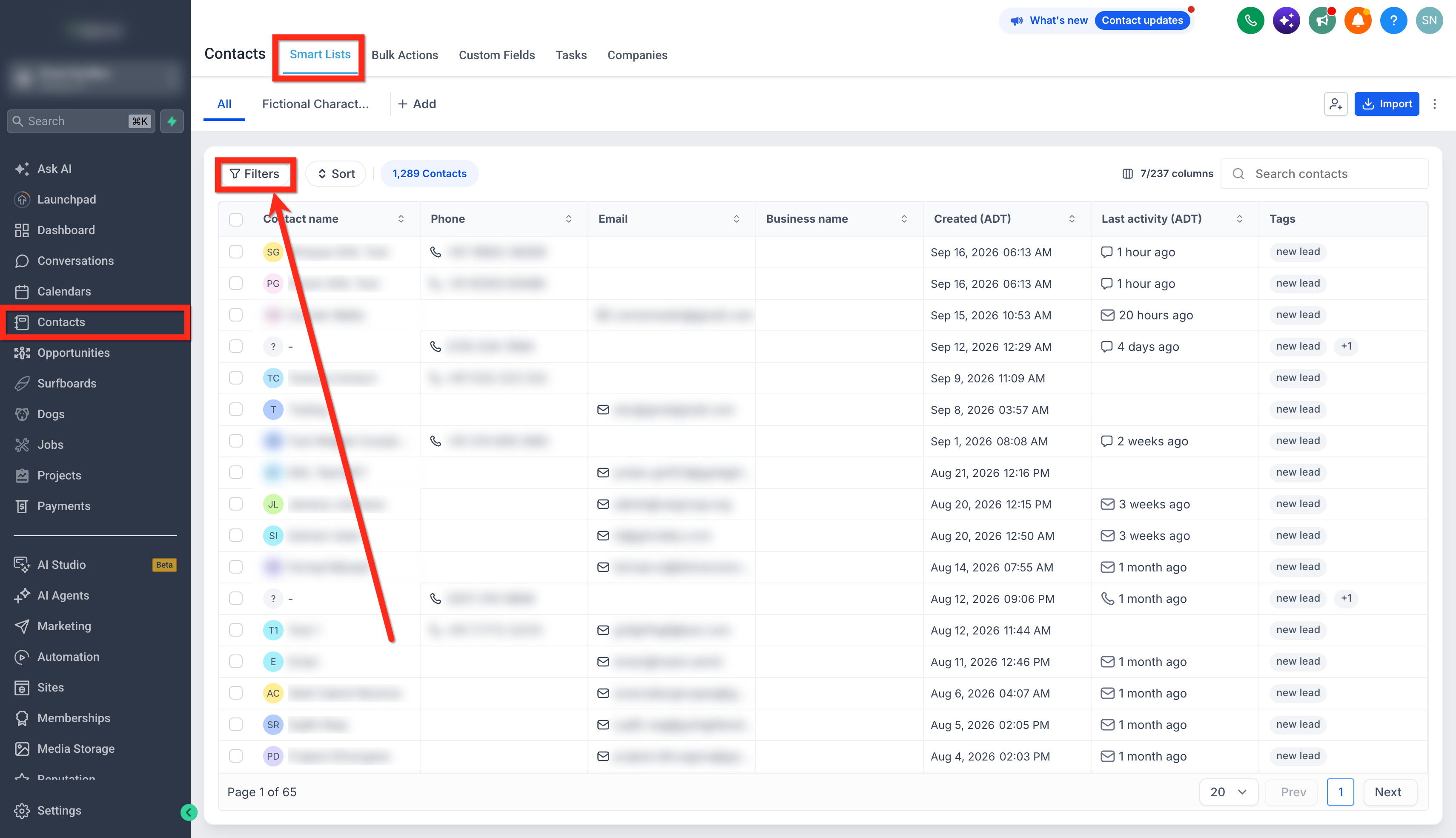
Task: Select the checkbox for contact JL
Action: (x=236, y=504)
